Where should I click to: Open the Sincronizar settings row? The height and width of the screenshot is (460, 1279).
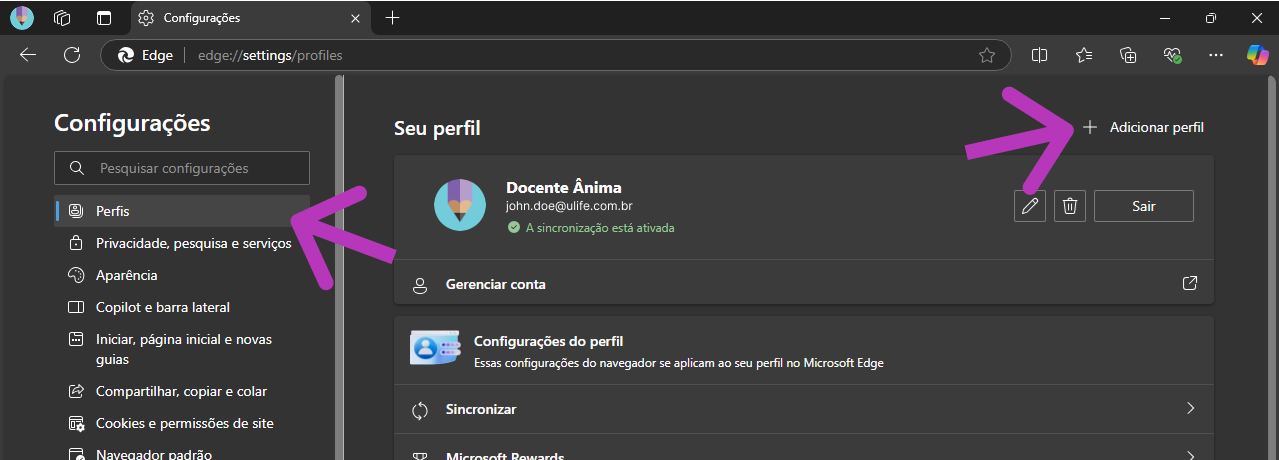pyautogui.click(x=804, y=409)
